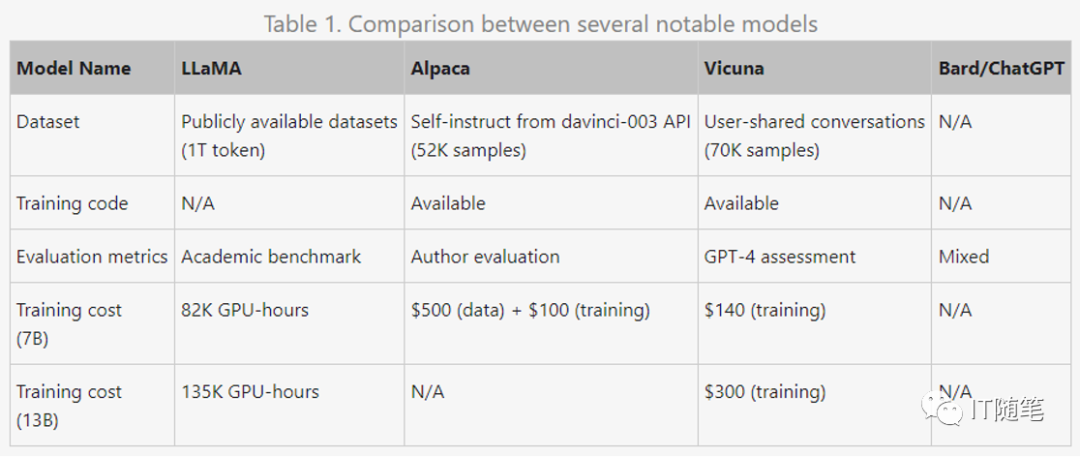The width and height of the screenshot is (1080, 457).
Task: Click the User-shared conversations cell
Action: [x=815, y=135]
